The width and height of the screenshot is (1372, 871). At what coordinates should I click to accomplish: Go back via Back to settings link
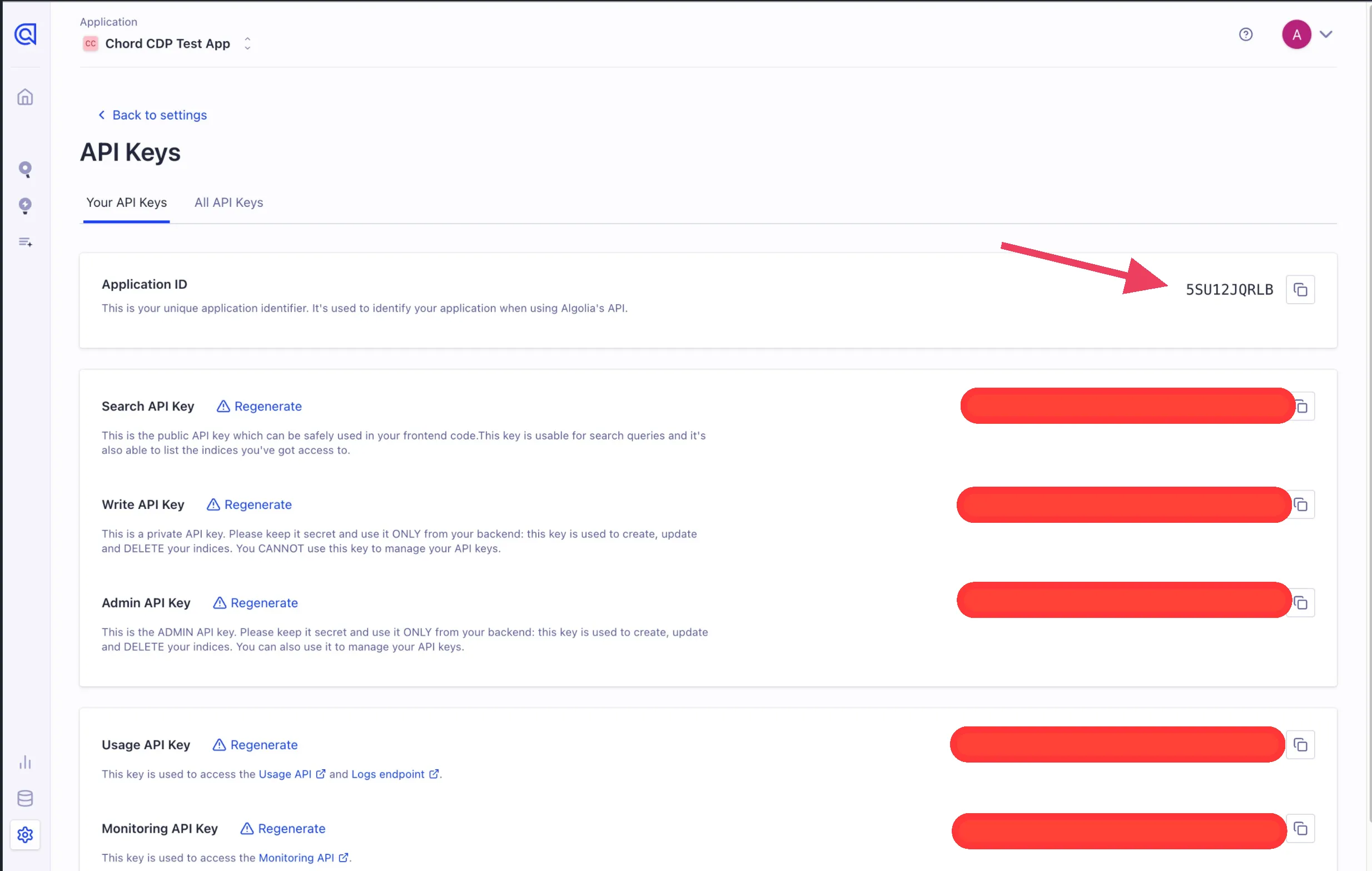click(x=152, y=115)
